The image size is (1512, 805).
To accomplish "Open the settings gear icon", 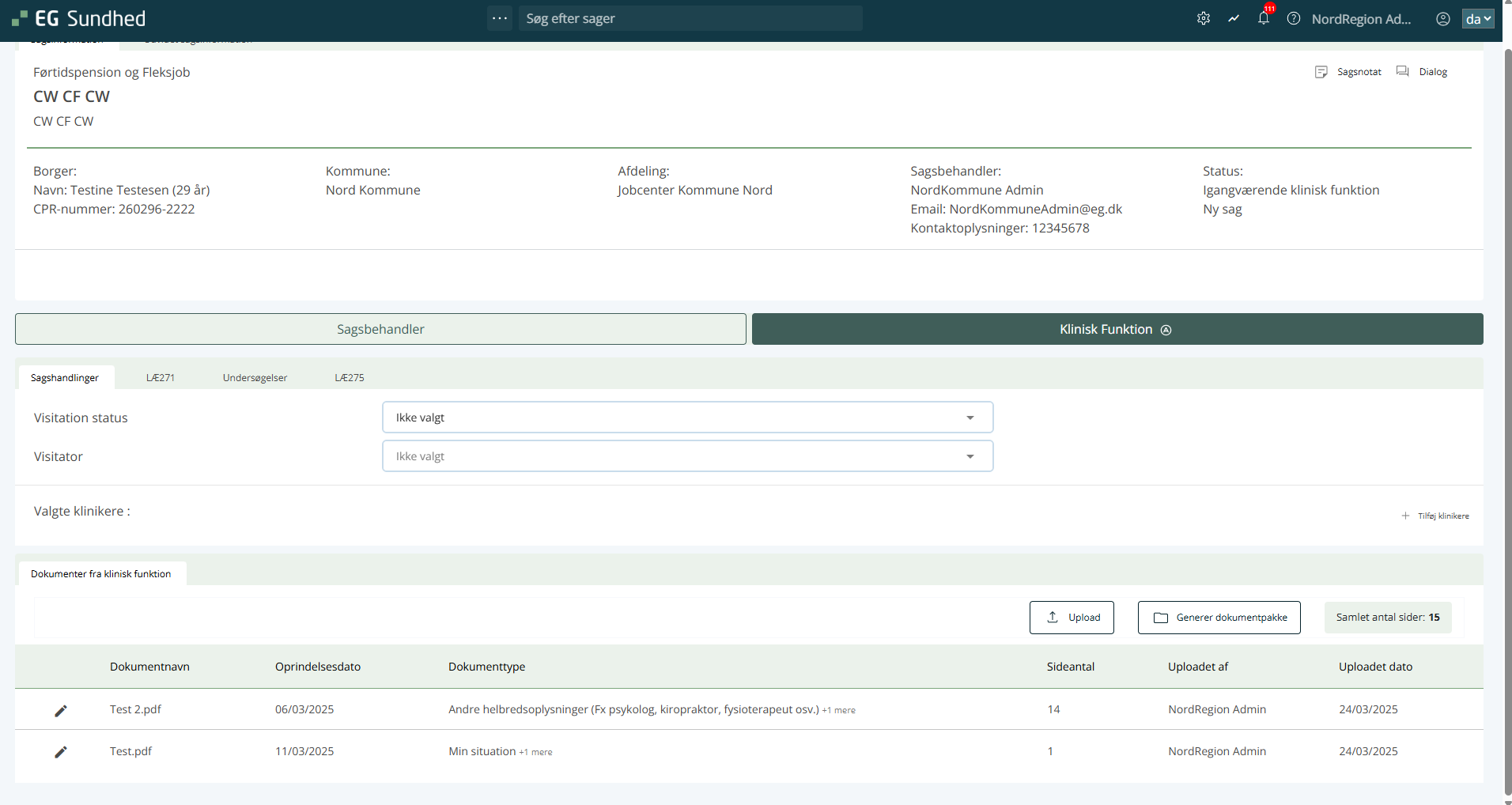I will [1203, 18].
